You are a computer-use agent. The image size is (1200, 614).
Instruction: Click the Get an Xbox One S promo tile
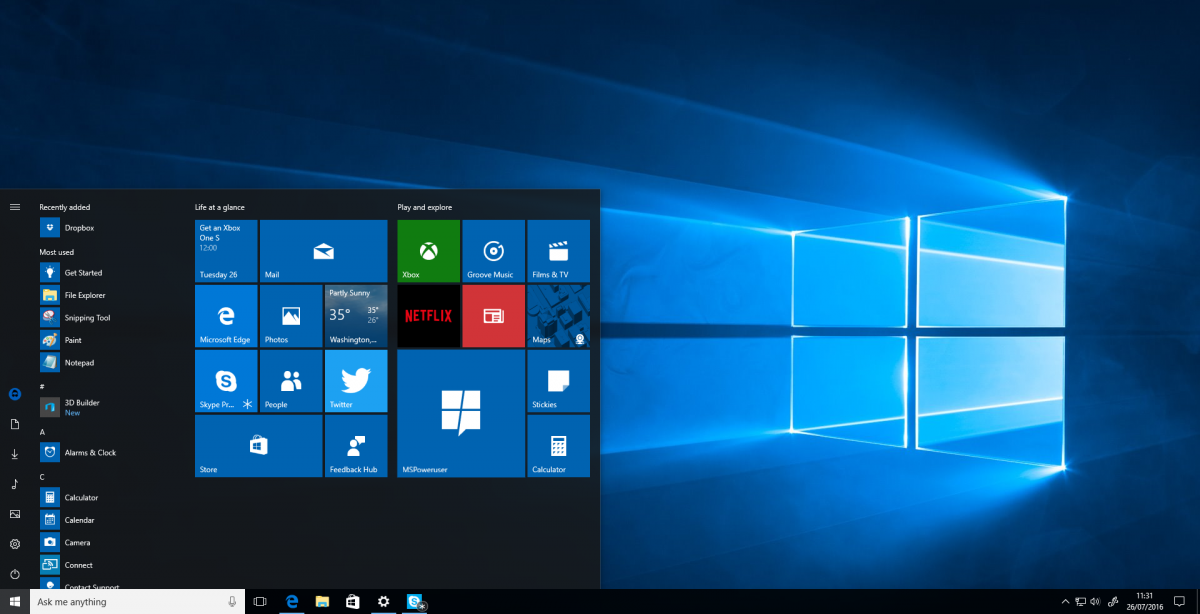coord(225,250)
